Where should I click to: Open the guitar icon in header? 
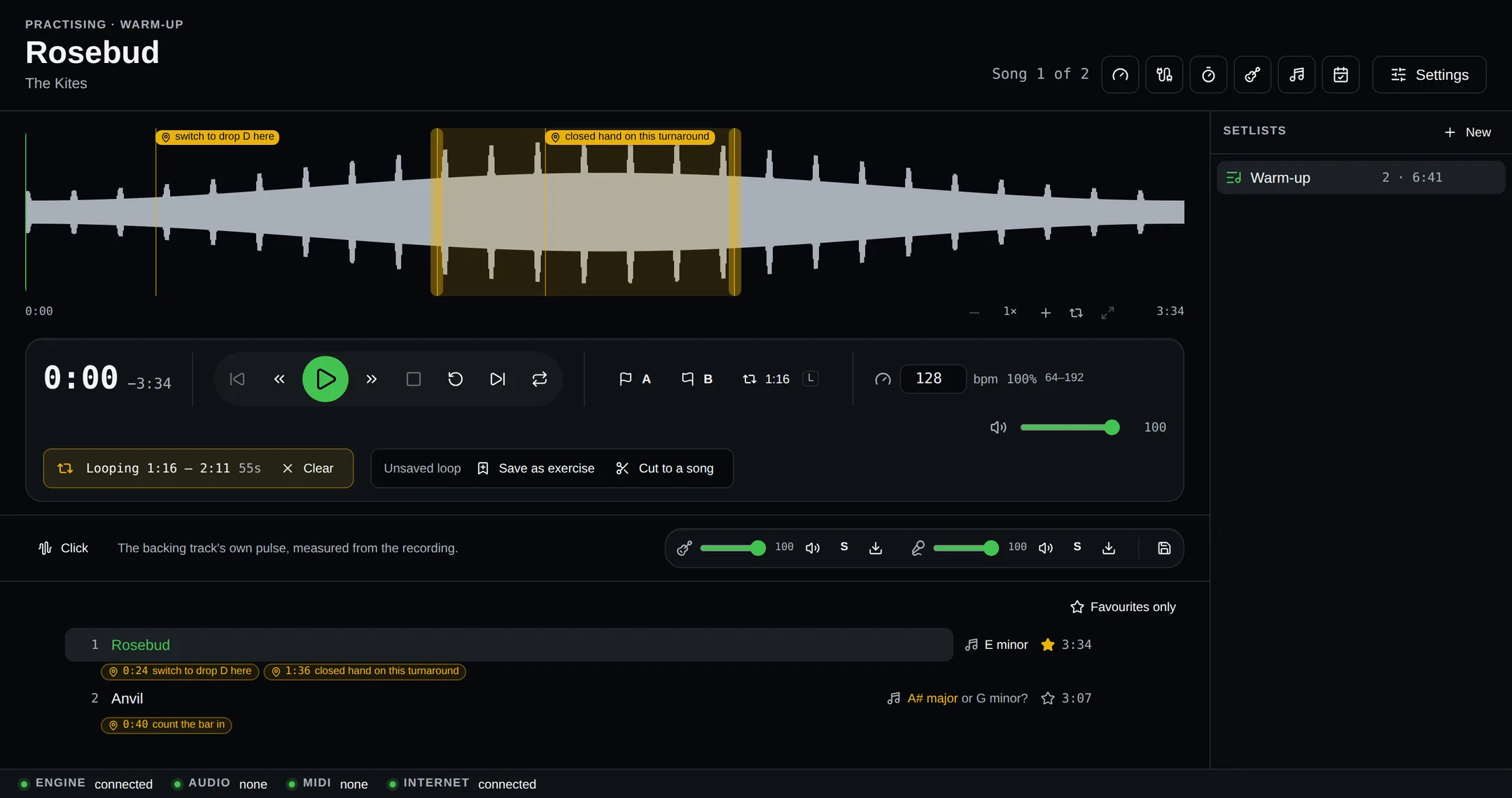point(1252,75)
